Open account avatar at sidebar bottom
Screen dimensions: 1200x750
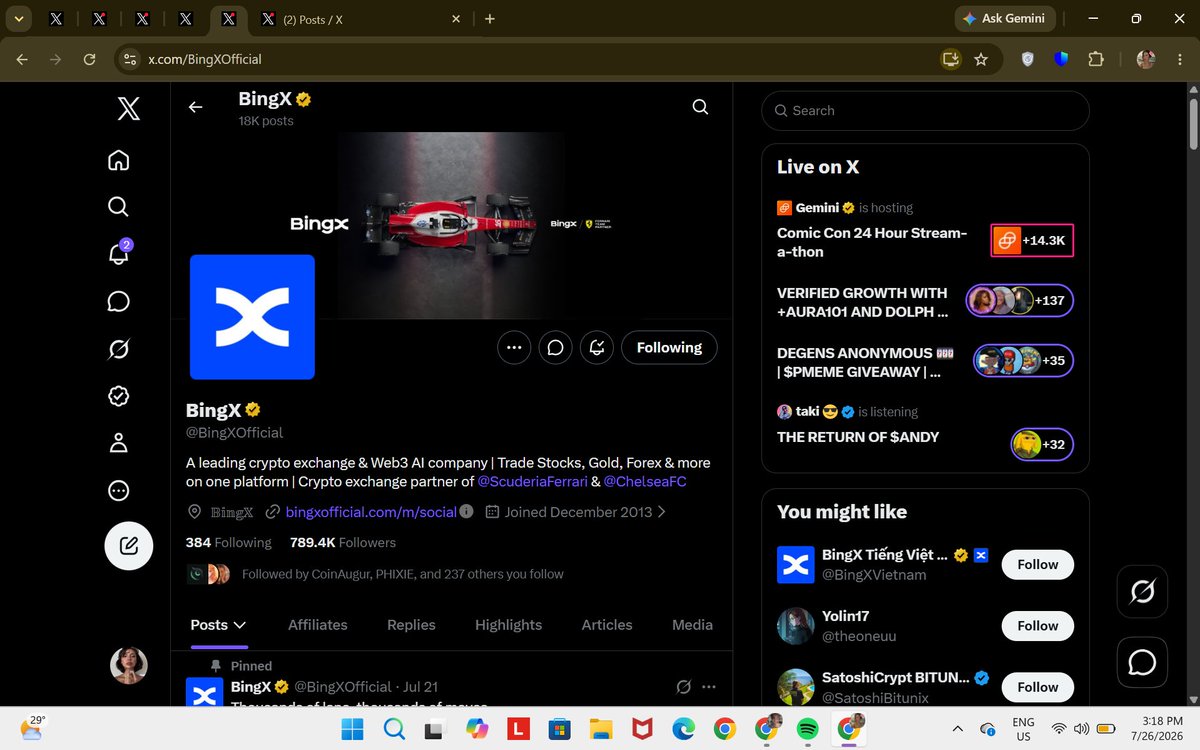(x=128, y=666)
